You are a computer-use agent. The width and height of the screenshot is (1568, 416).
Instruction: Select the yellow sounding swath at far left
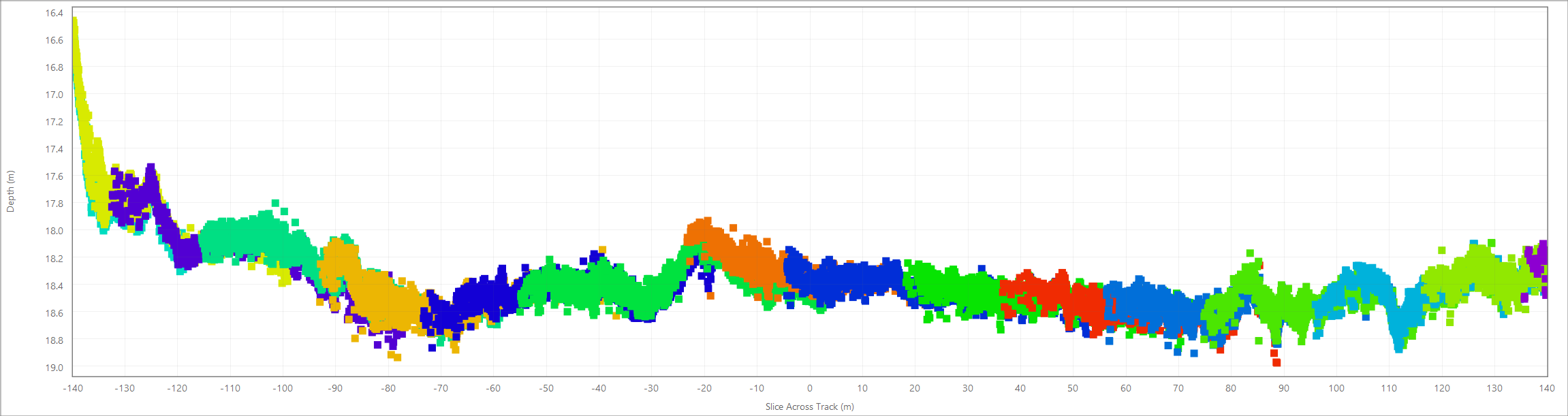point(87,136)
